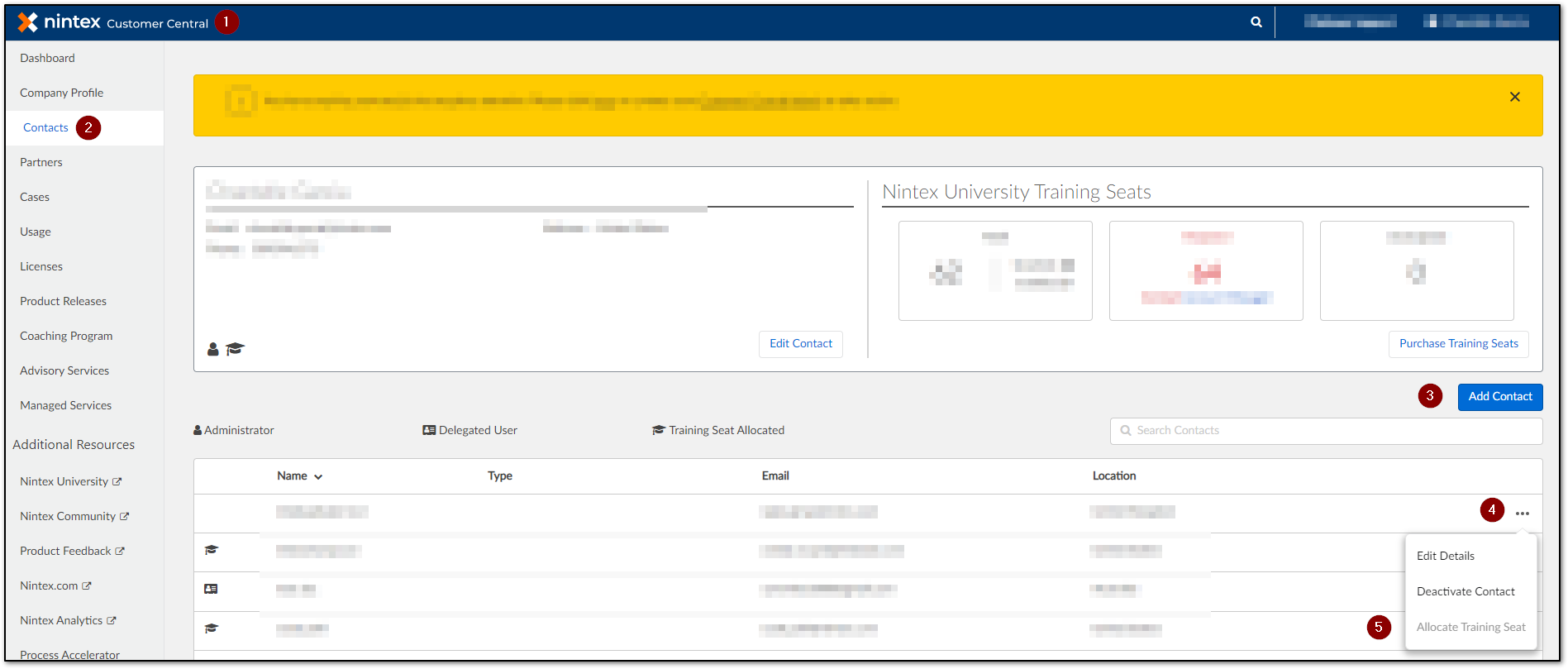The height and width of the screenshot is (669, 1568).
Task: Click the third training seat card
Action: click(1417, 270)
